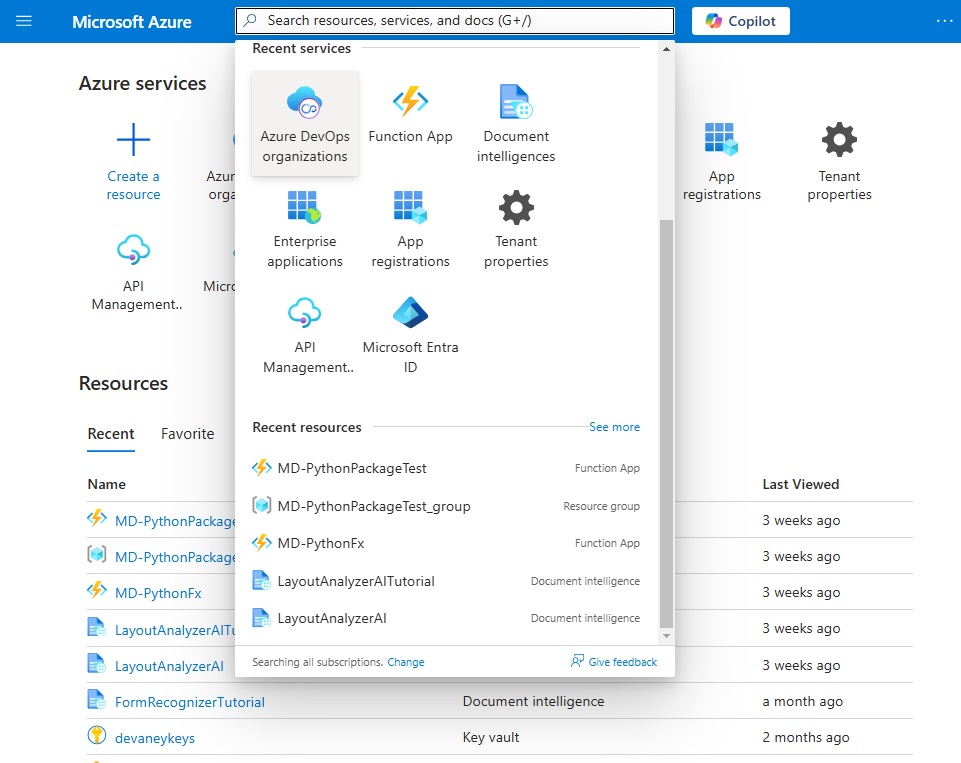Click the dropdown scrollbar up arrow
The width and height of the screenshot is (961, 763).
pyautogui.click(x=666, y=49)
